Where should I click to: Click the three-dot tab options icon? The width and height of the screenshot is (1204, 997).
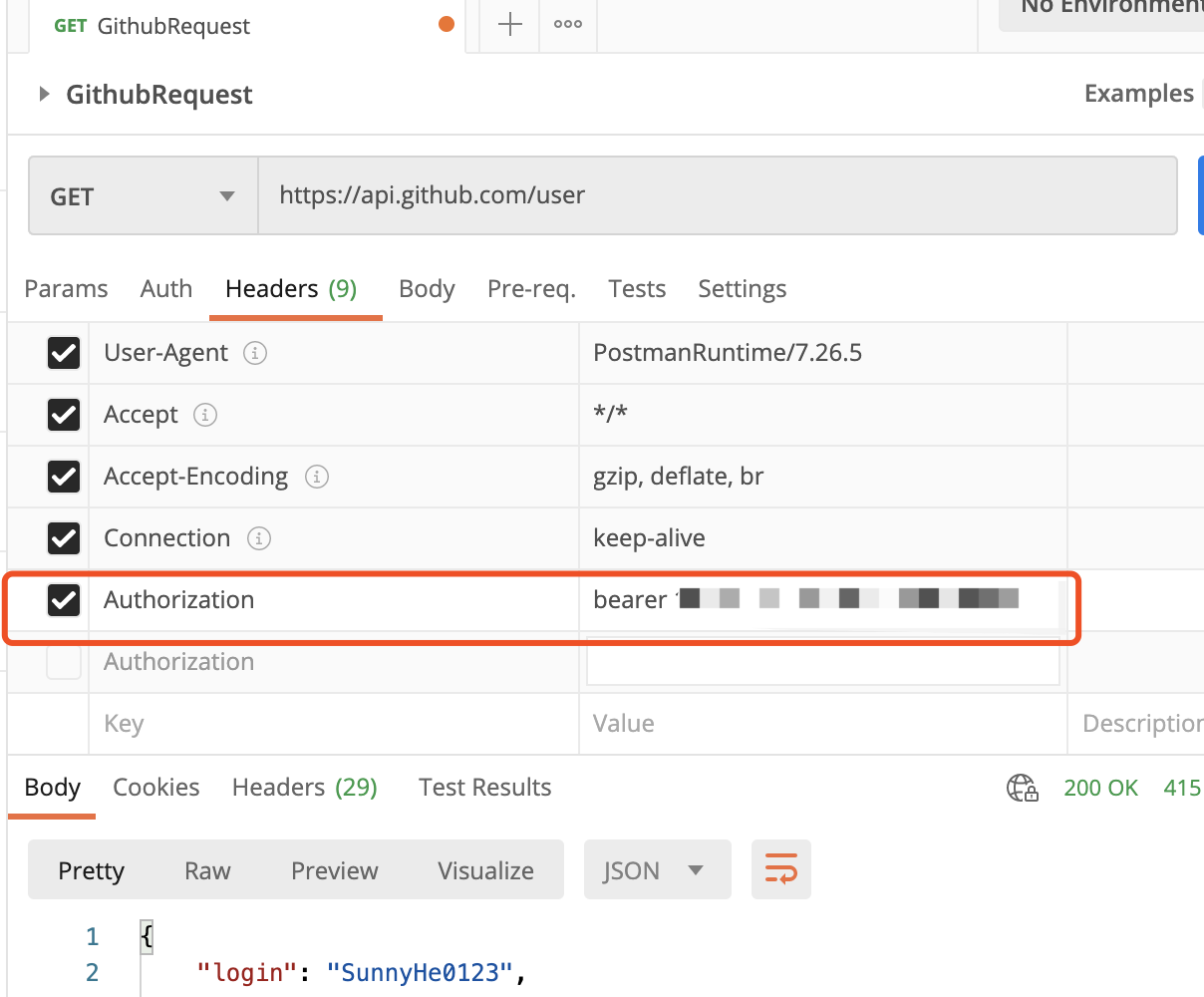point(568,25)
